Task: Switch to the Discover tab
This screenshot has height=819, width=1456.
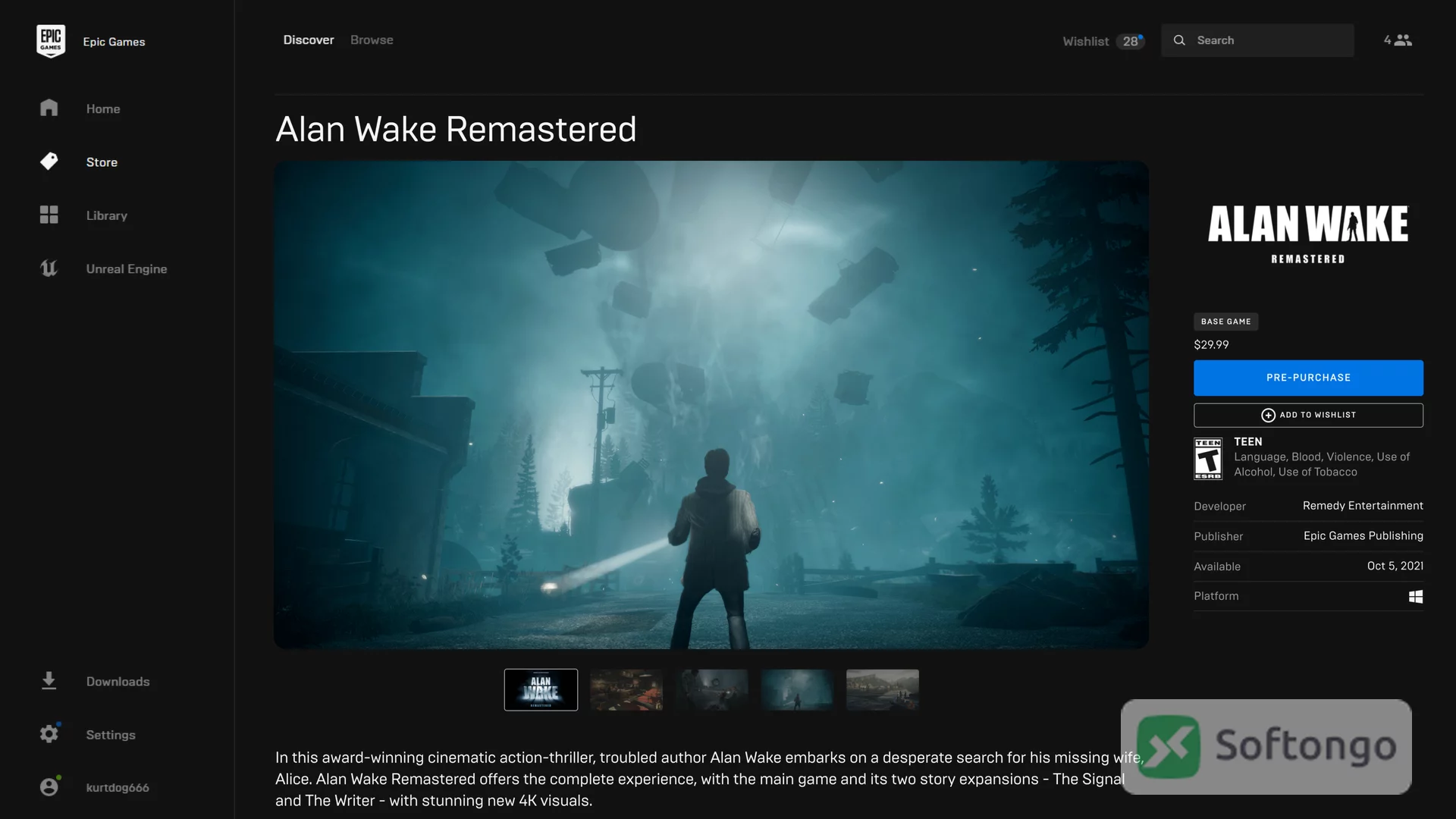Action: click(309, 40)
